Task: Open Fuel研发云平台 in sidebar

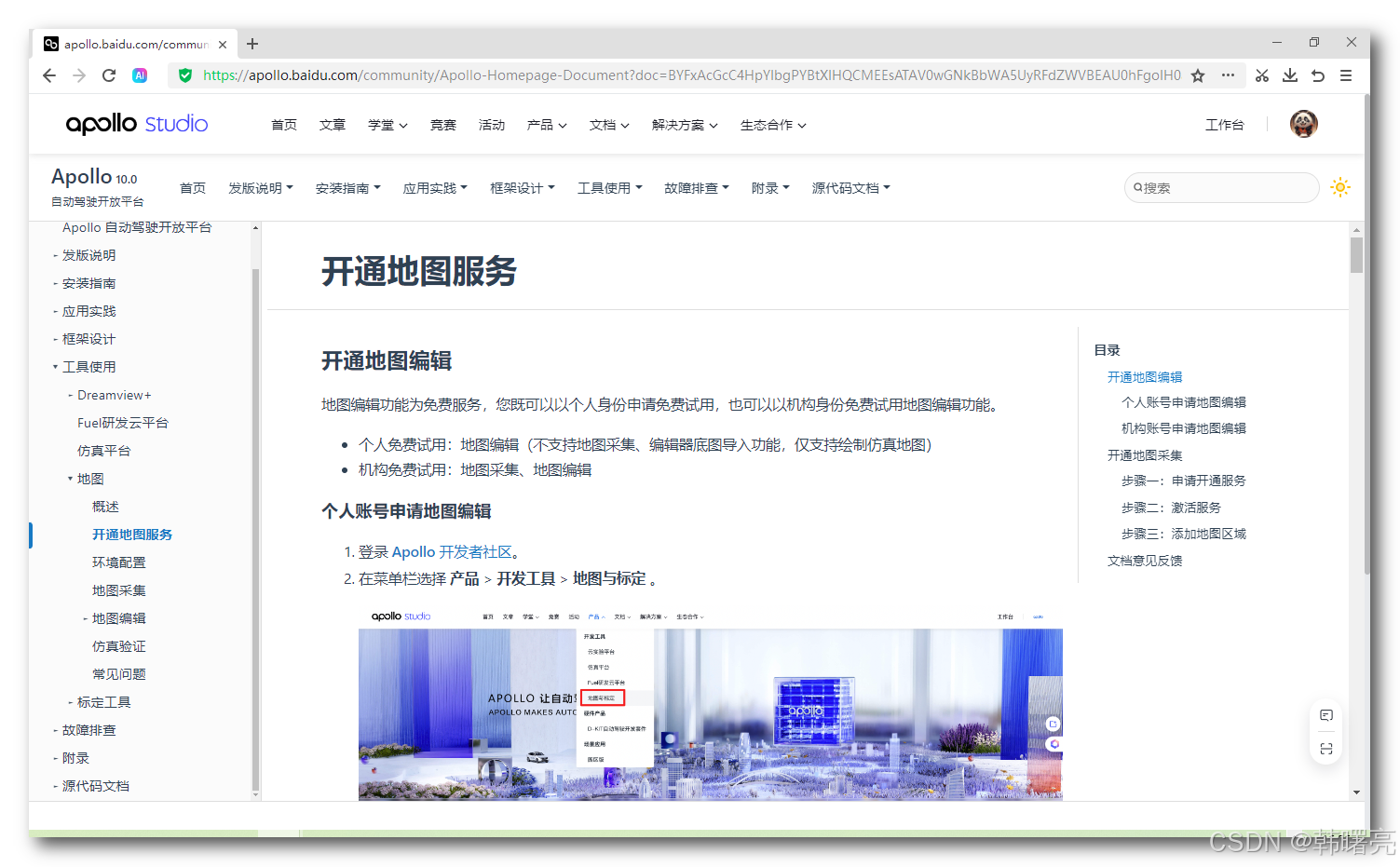Action: pyautogui.click(x=123, y=423)
